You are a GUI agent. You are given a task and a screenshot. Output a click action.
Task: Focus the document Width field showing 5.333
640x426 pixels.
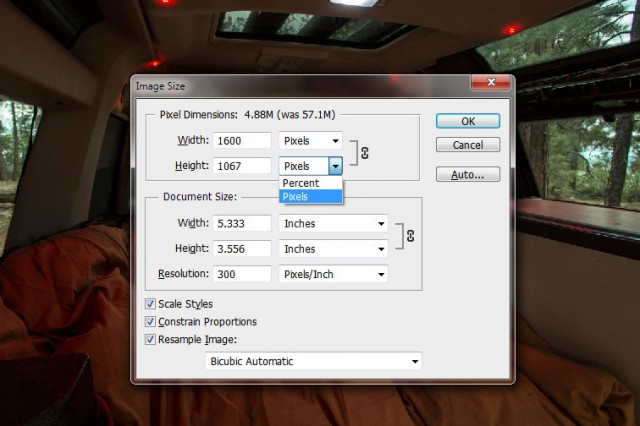pyautogui.click(x=241, y=224)
